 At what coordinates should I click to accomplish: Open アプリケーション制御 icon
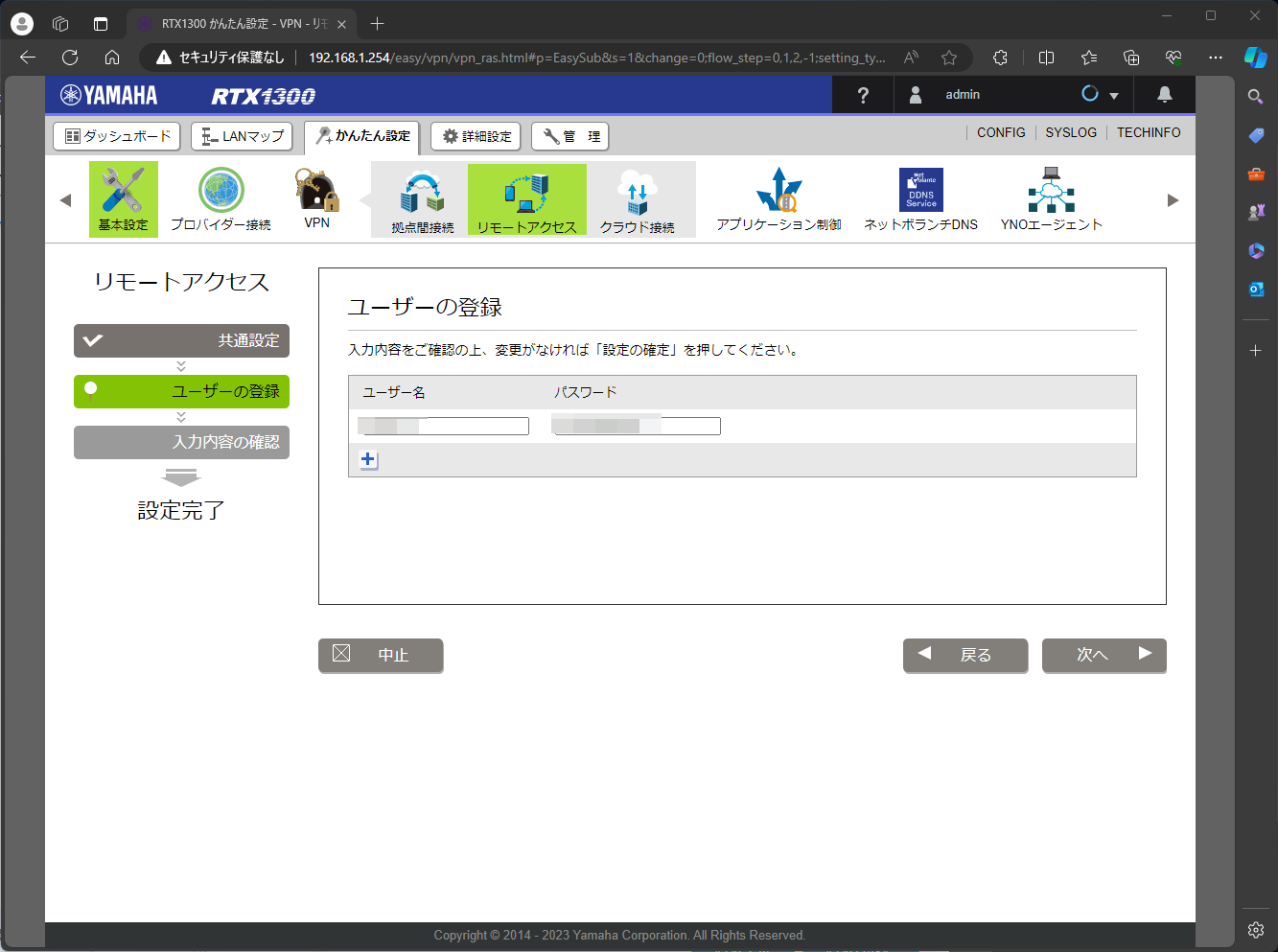778,198
